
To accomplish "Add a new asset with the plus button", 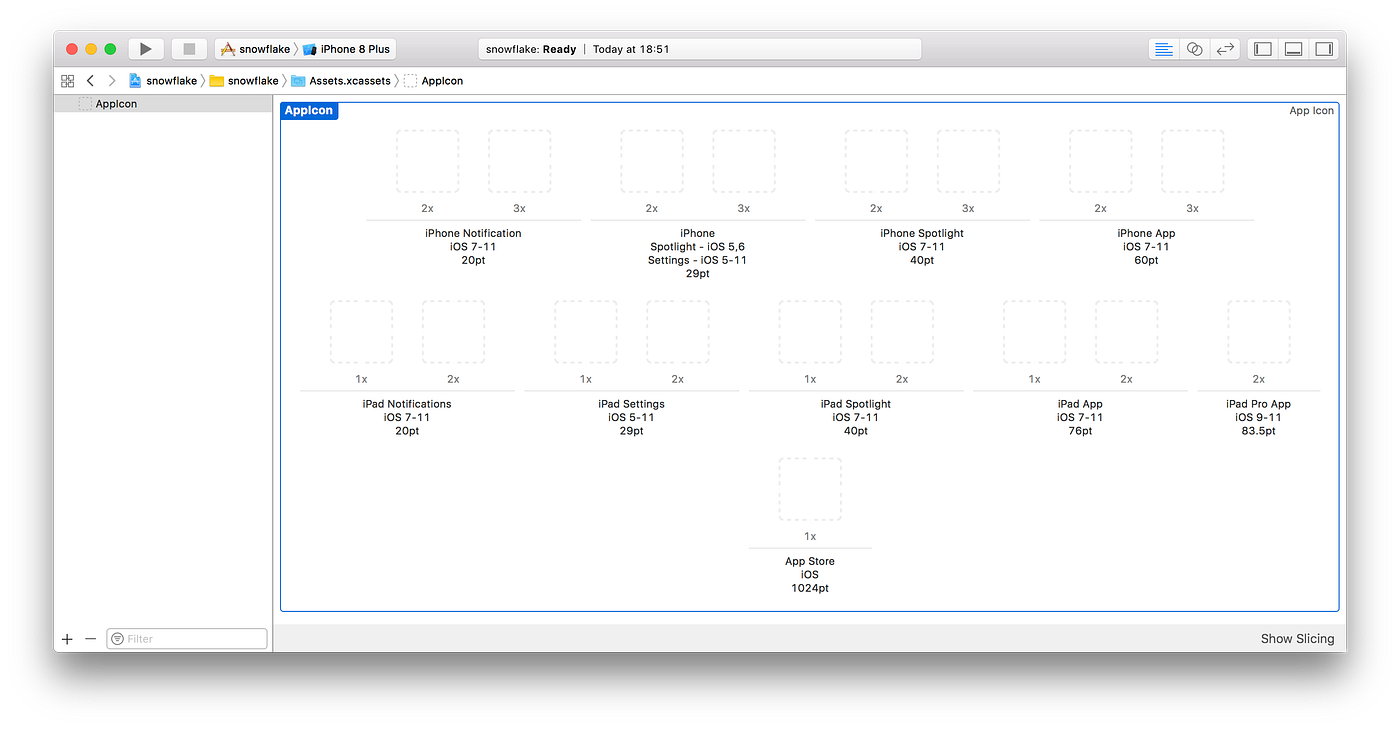I will tap(66, 638).
